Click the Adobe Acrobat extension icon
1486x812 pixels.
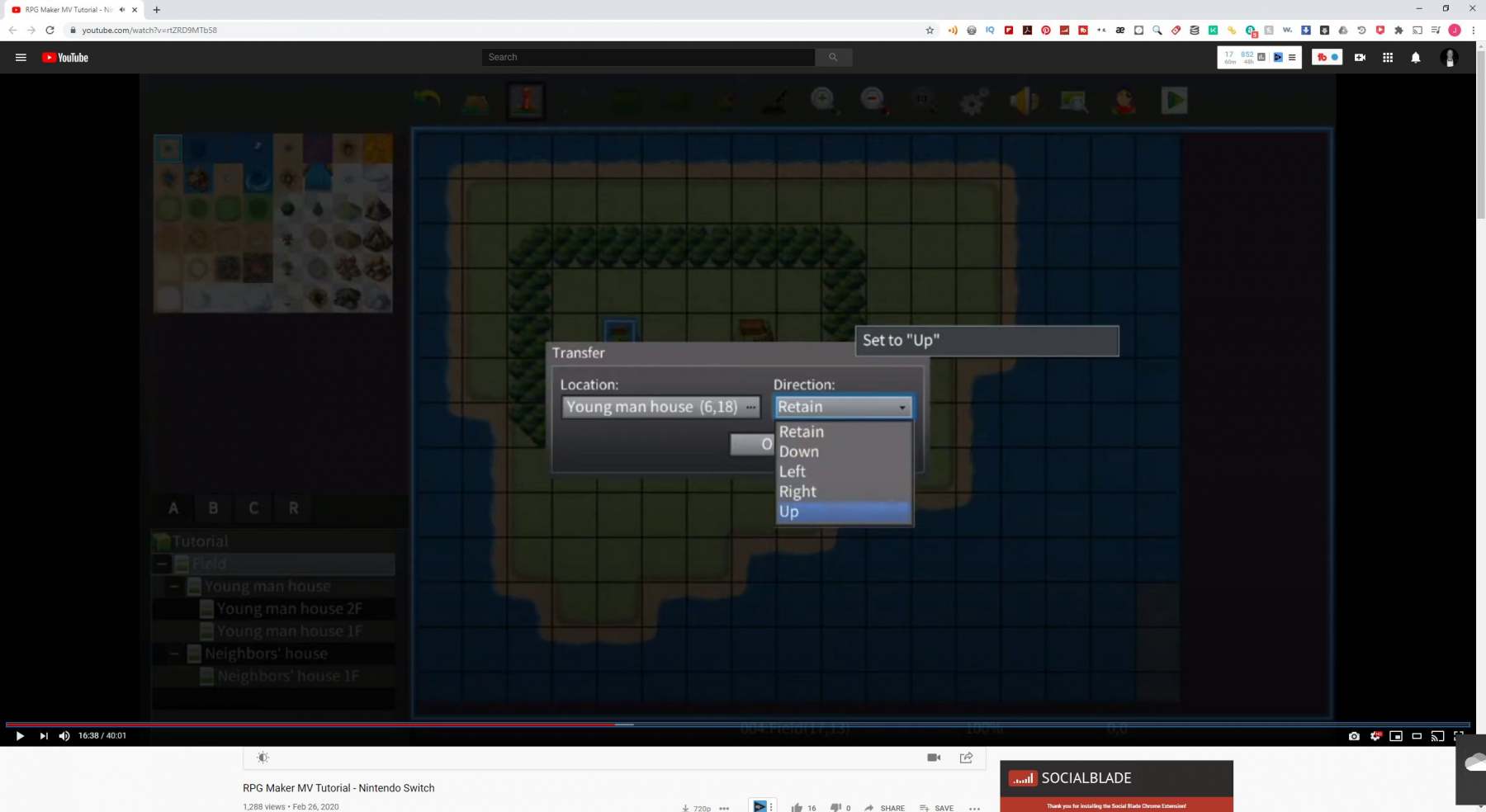click(1027, 31)
